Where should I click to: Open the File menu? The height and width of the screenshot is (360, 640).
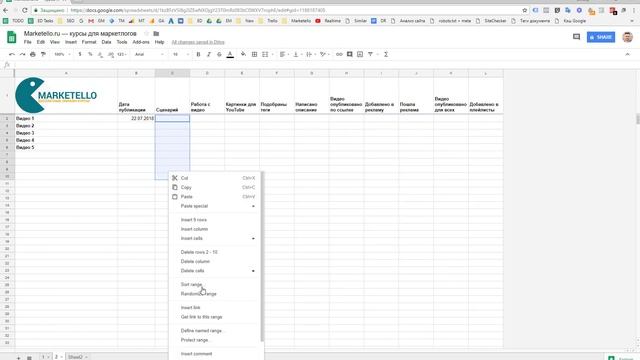point(27,42)
